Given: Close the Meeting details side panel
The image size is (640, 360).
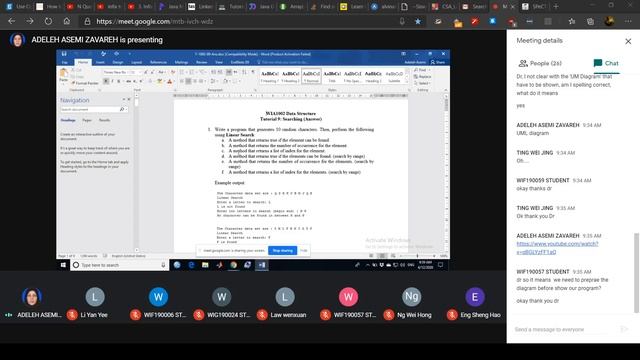Looking at the screenshot, I should pyautogui.click(x=628, y=41).
